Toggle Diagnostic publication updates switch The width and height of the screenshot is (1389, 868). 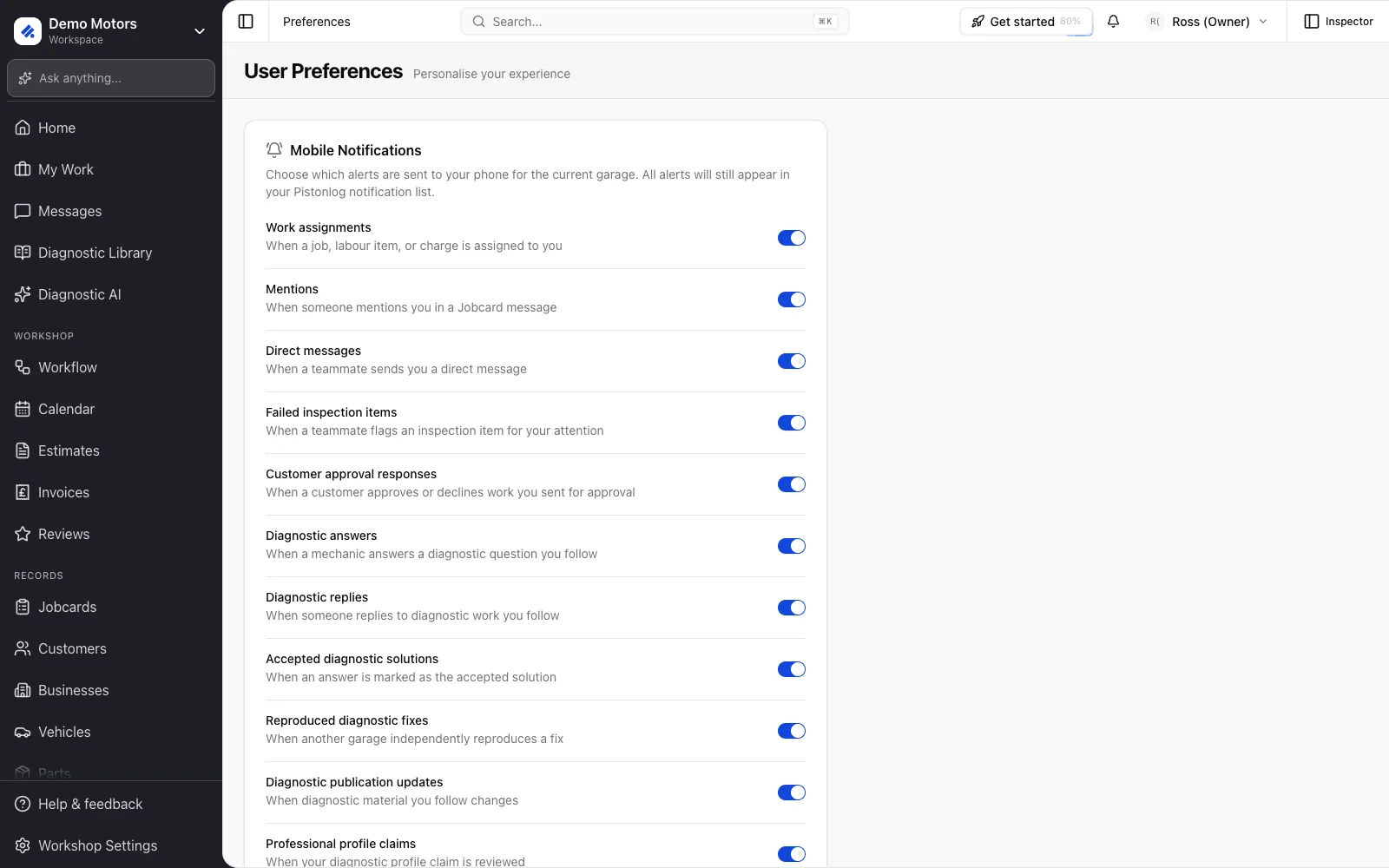point(792,792)
